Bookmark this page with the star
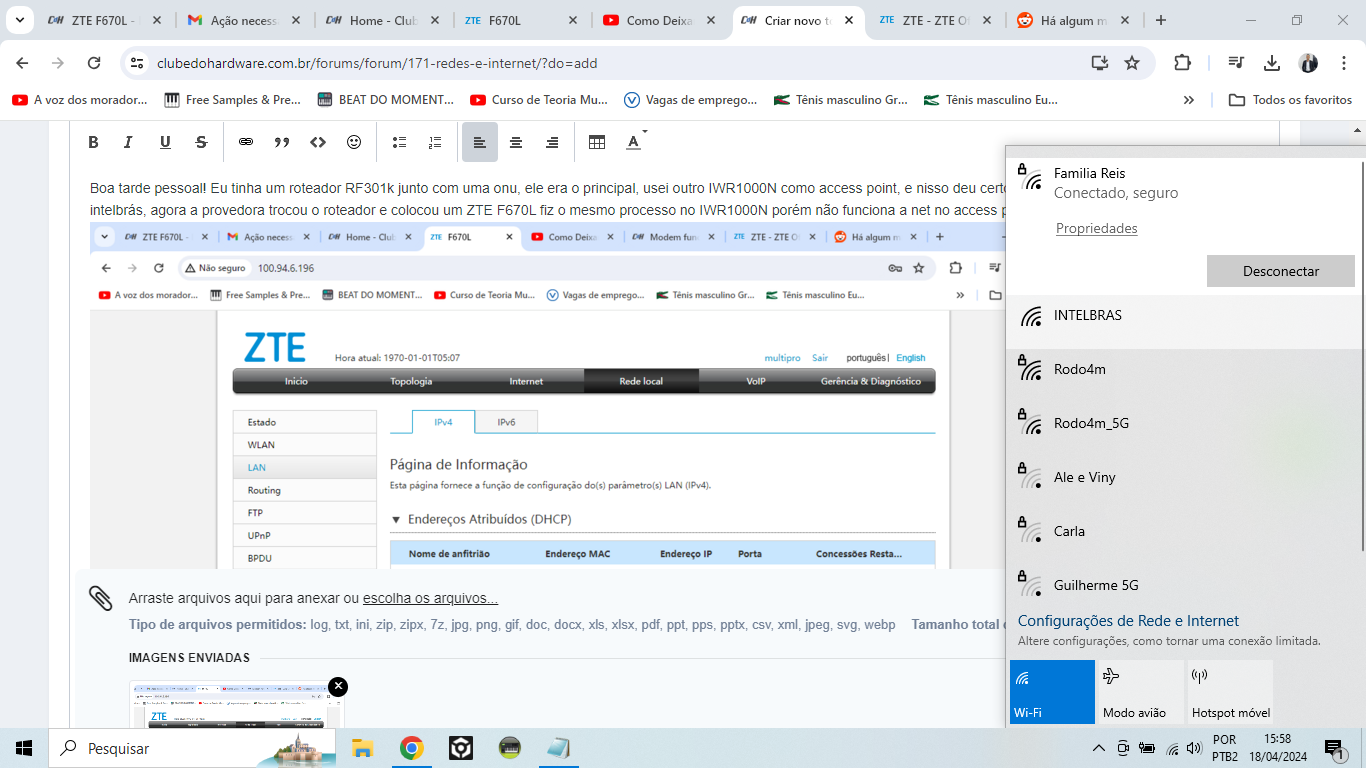The height and width of the screenshot is (768, 1366). pos(1132,63)
